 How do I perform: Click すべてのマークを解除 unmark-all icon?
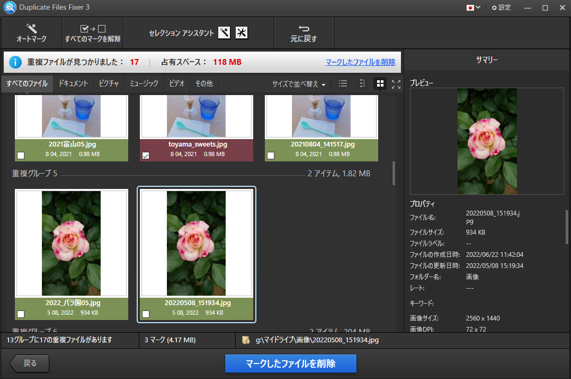point(93,28)
